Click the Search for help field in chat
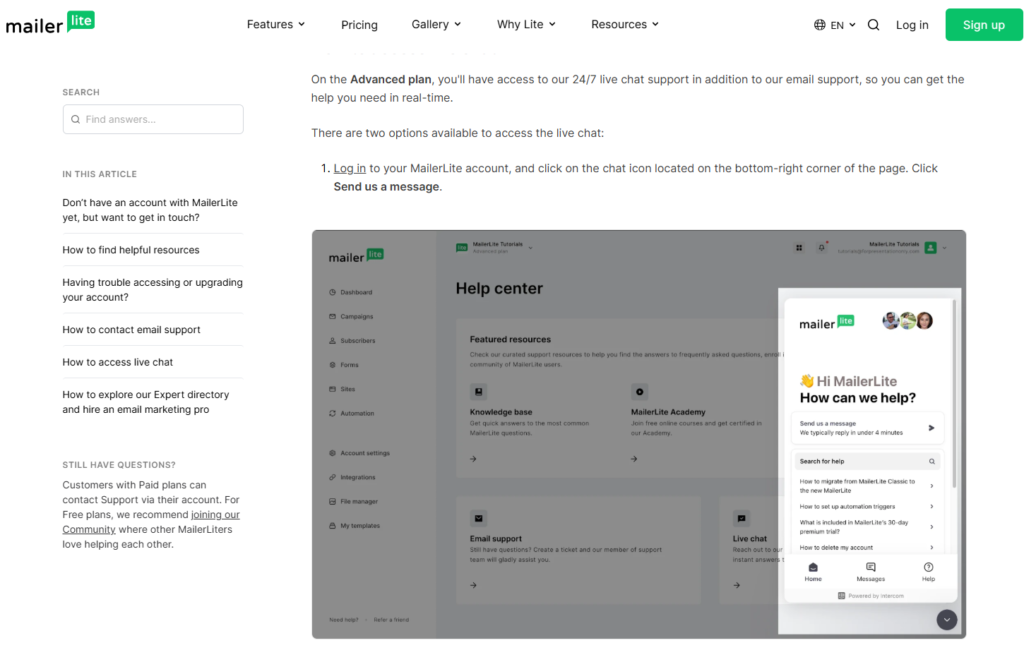 [867, 462]
